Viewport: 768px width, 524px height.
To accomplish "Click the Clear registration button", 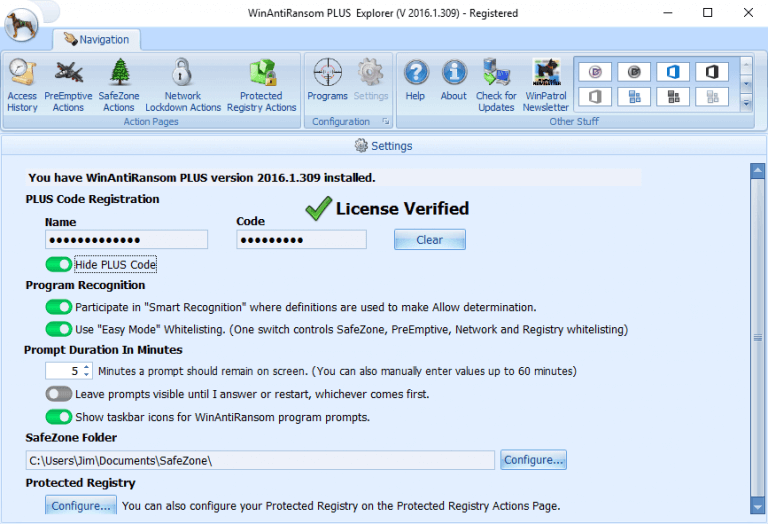I will coord(430,239).
